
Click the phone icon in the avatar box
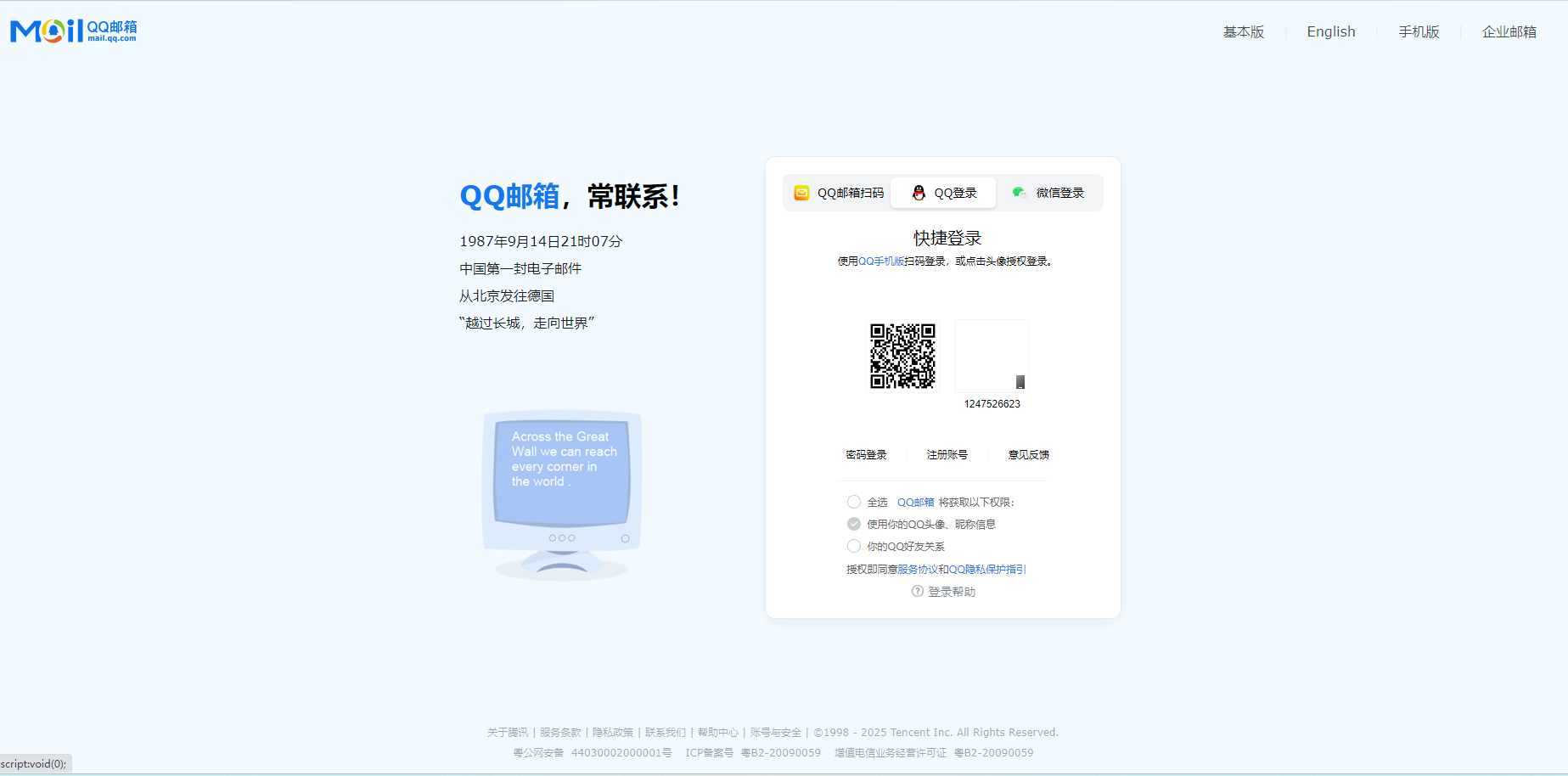pyautogui.click(x=1020, y=382)
